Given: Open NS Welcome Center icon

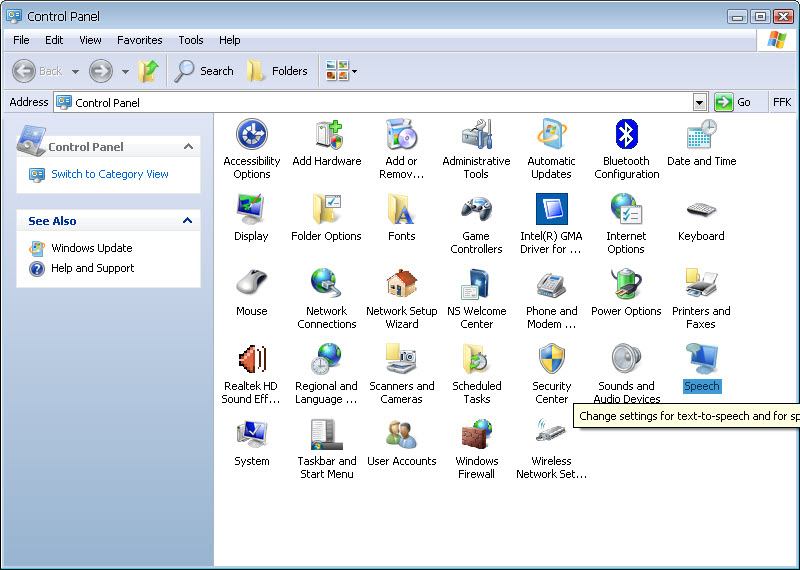Looking at the screenshot, I should (477, 284).
